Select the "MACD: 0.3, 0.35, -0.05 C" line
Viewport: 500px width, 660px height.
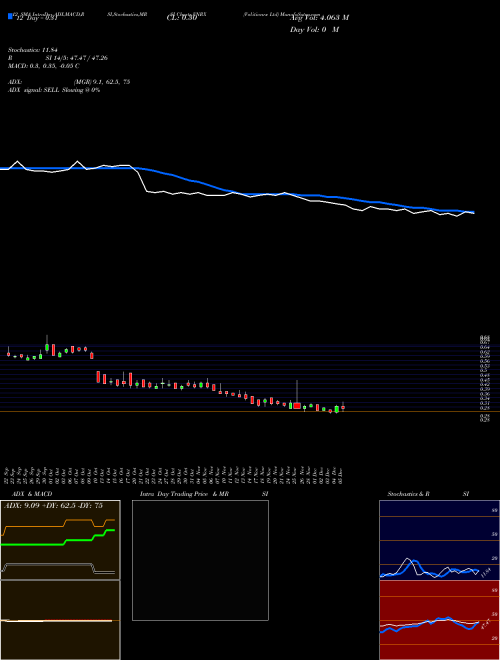(x=44, y=66)
